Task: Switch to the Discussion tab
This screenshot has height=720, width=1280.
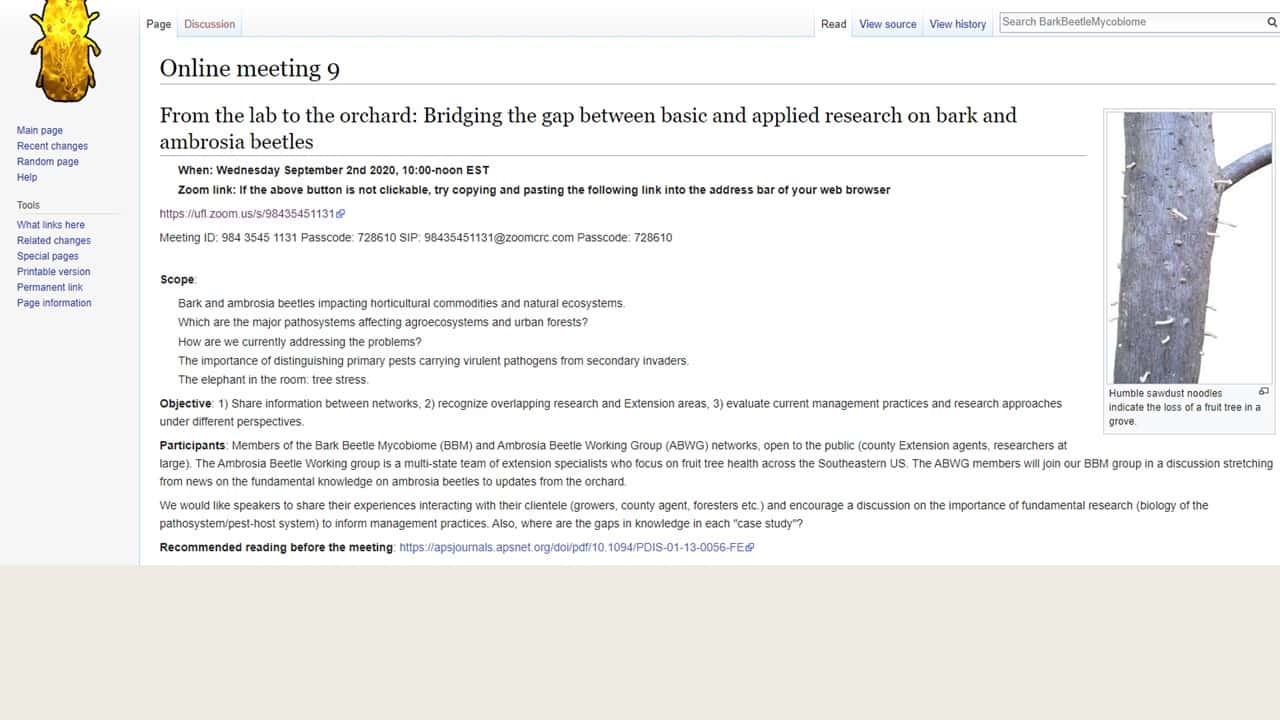Action: pos(210,24)
